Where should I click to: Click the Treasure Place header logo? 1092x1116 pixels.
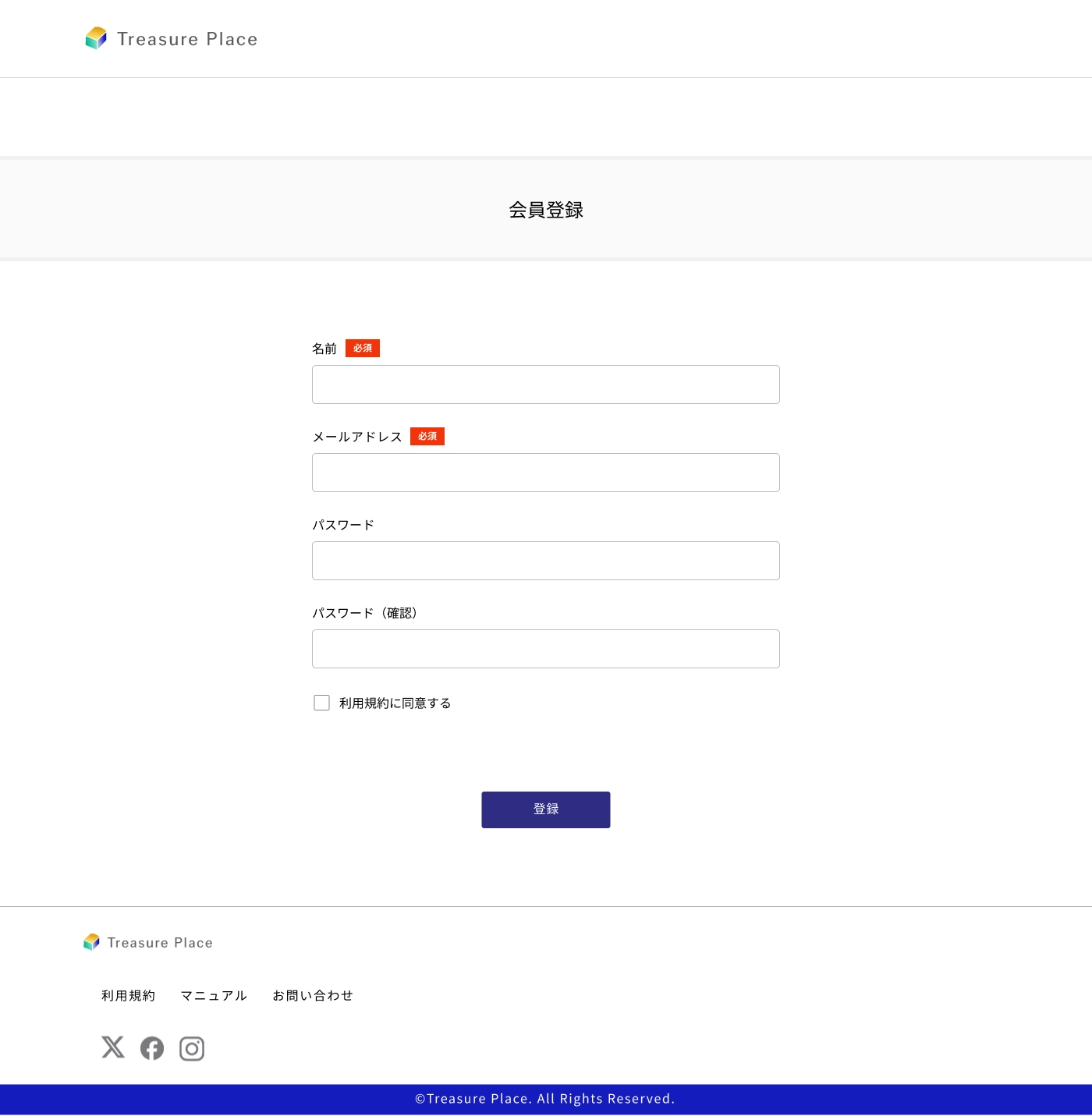(172, 39)
